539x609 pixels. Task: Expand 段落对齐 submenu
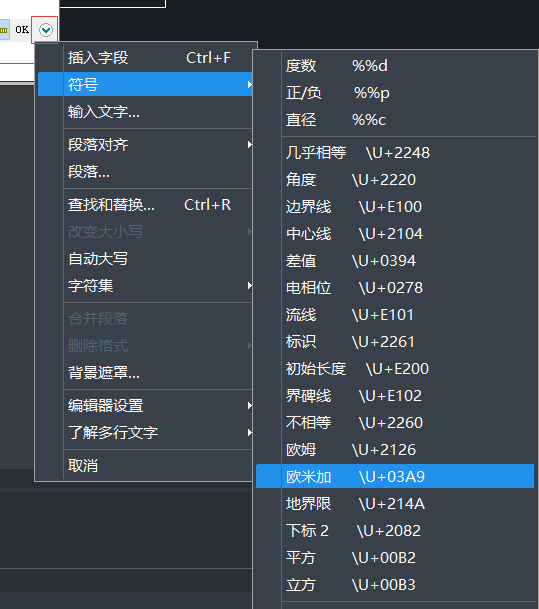point(145,144)
